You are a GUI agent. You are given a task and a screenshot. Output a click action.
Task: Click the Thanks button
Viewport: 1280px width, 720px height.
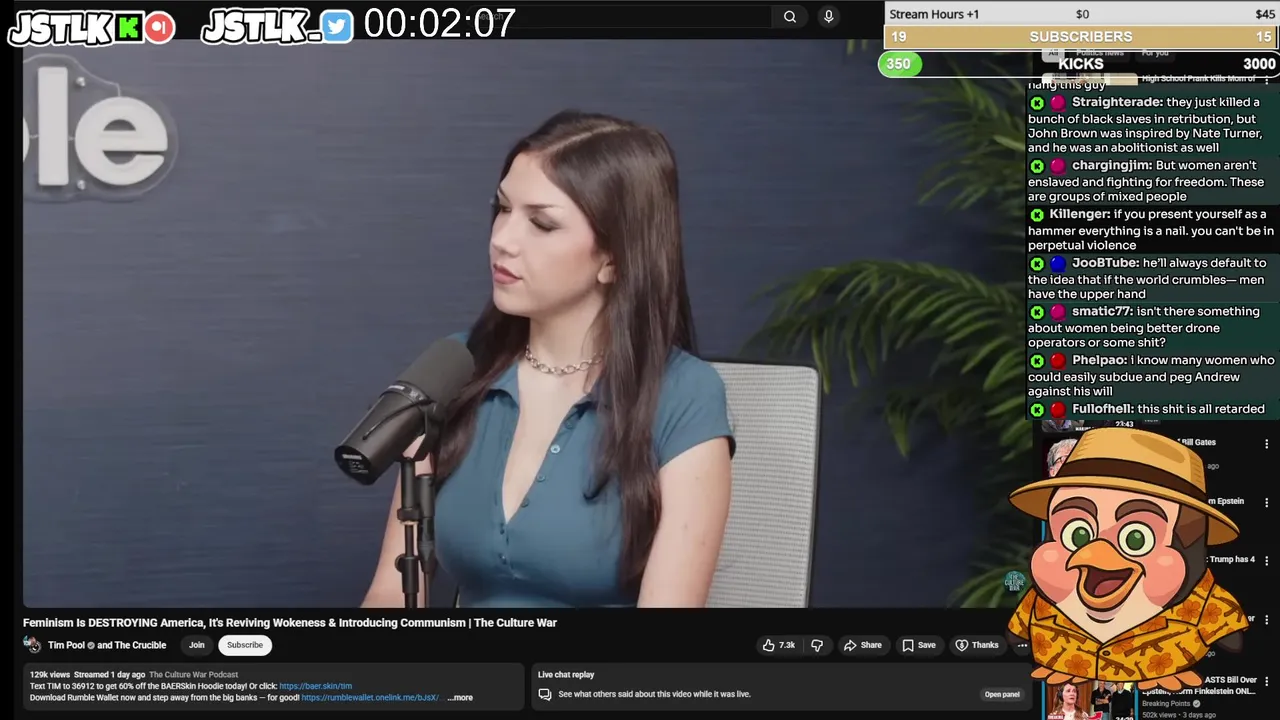[977, 645]
